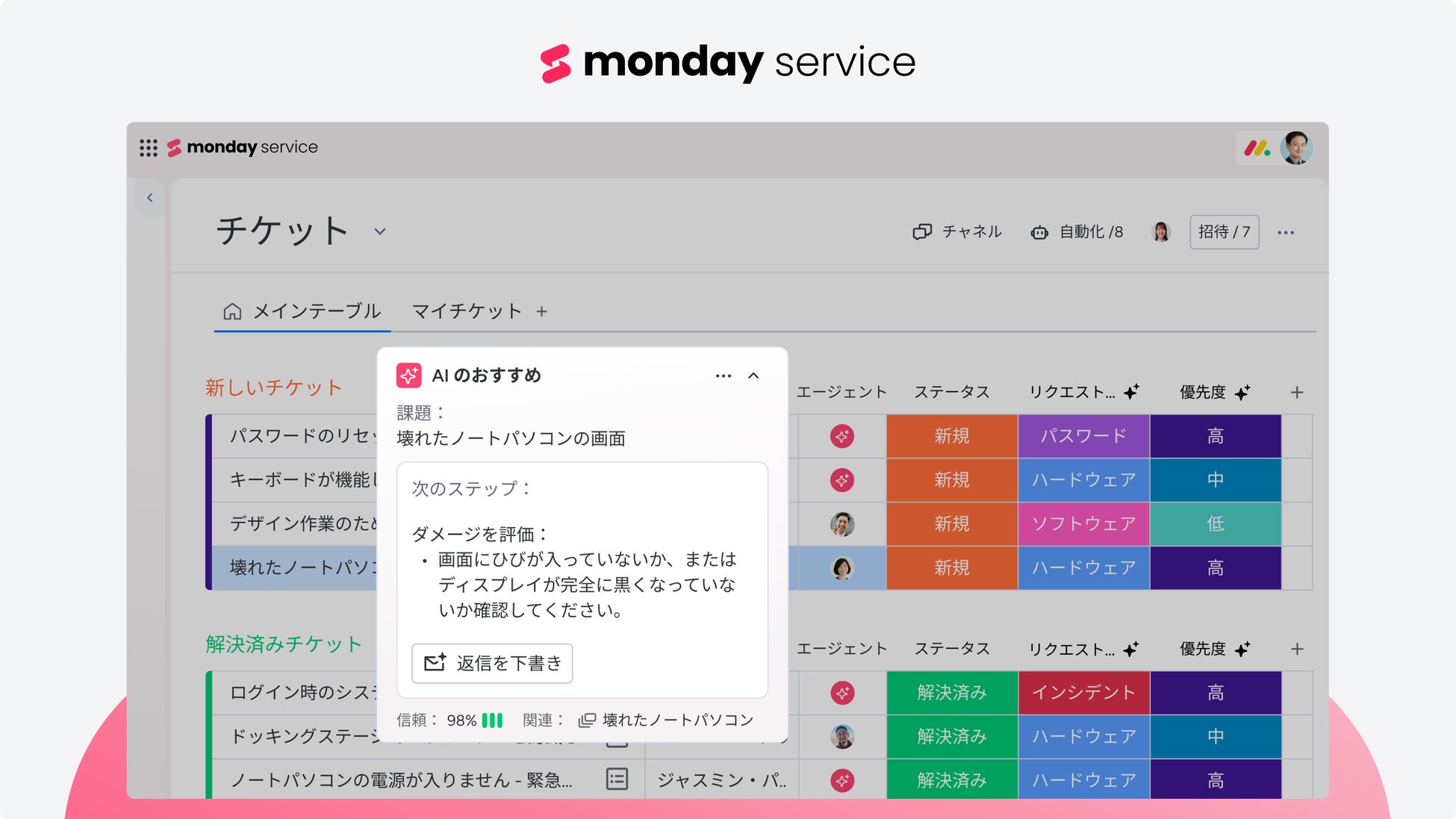The height and width of the screenshot is (819, 1456).
Task: Open the user profile avatar at top right
Action: tap(1295, 148)
